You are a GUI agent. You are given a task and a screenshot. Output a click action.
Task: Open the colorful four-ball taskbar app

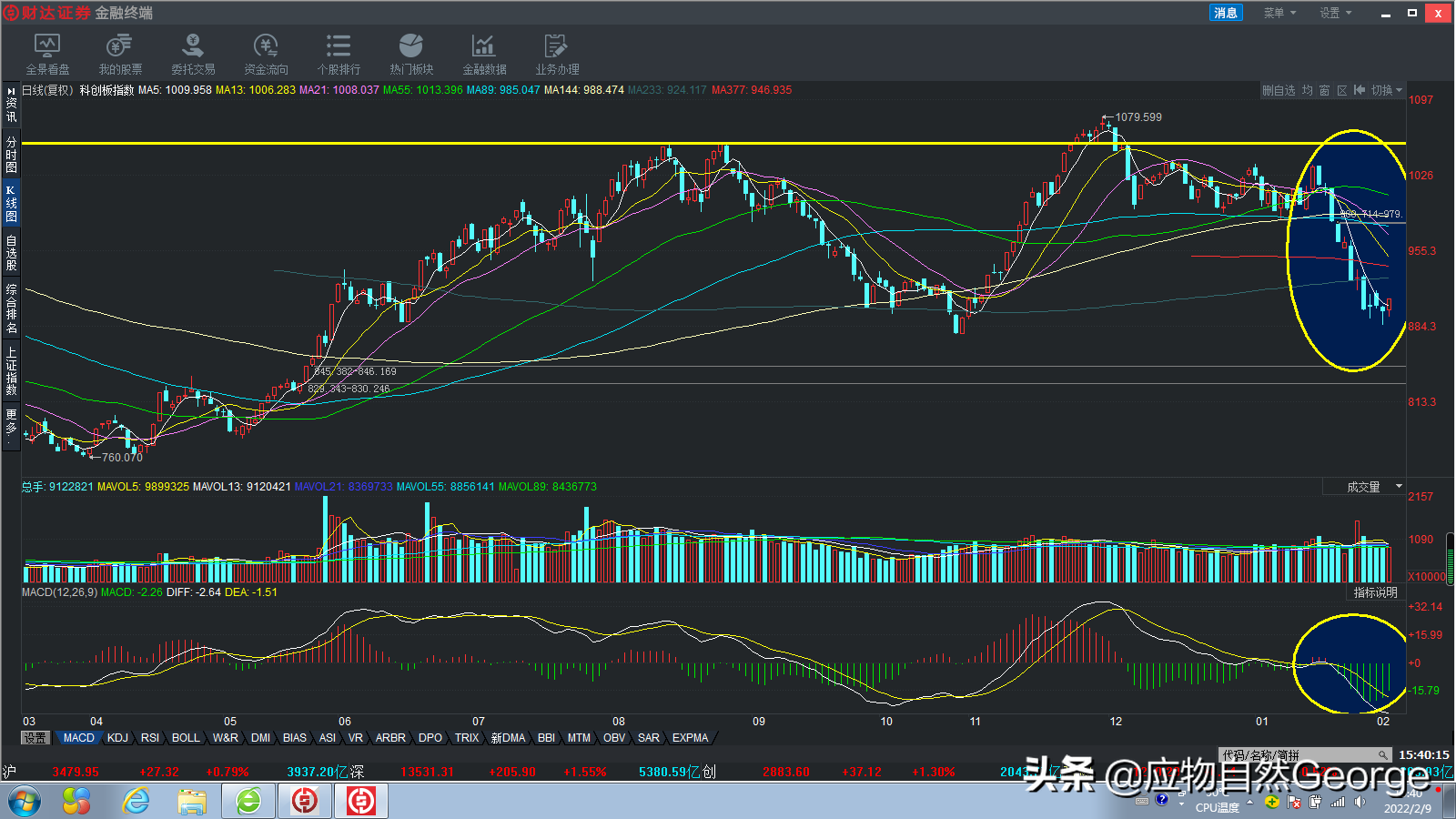tap(76, 801)
